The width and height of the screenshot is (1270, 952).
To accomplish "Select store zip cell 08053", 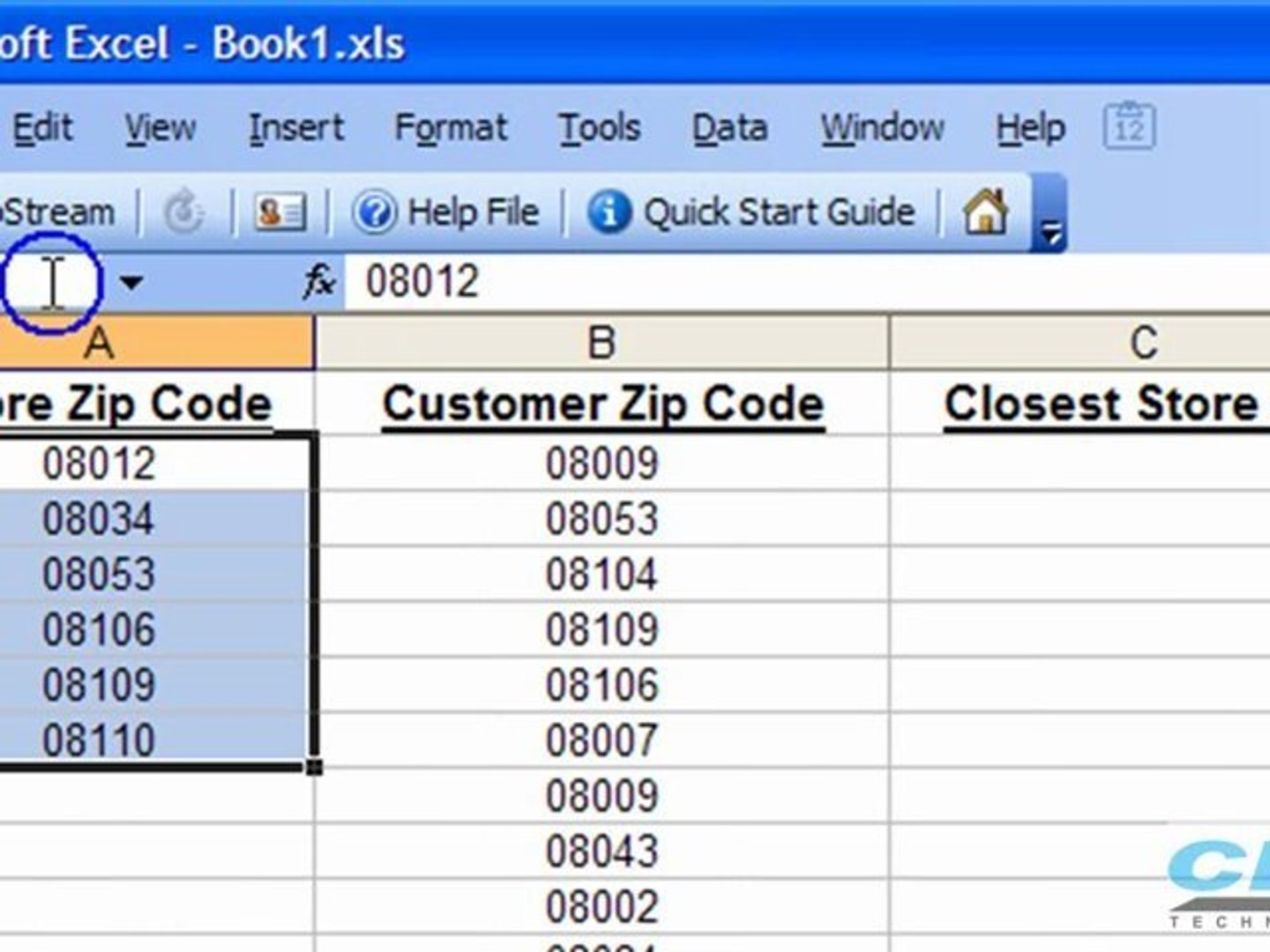I will tap(156, 574).
